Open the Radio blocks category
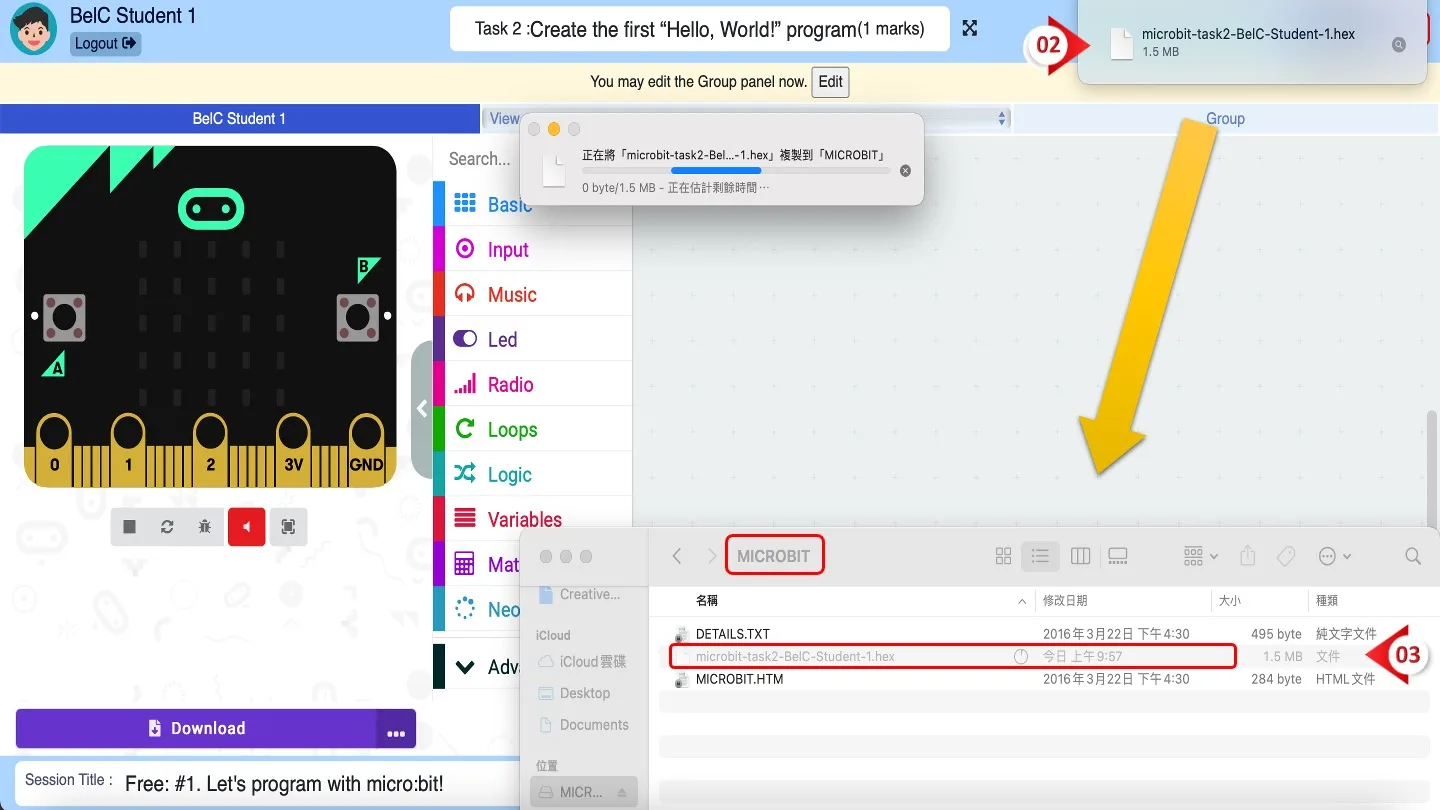This screenshot has height=810, width=1440. pos(532,384)
